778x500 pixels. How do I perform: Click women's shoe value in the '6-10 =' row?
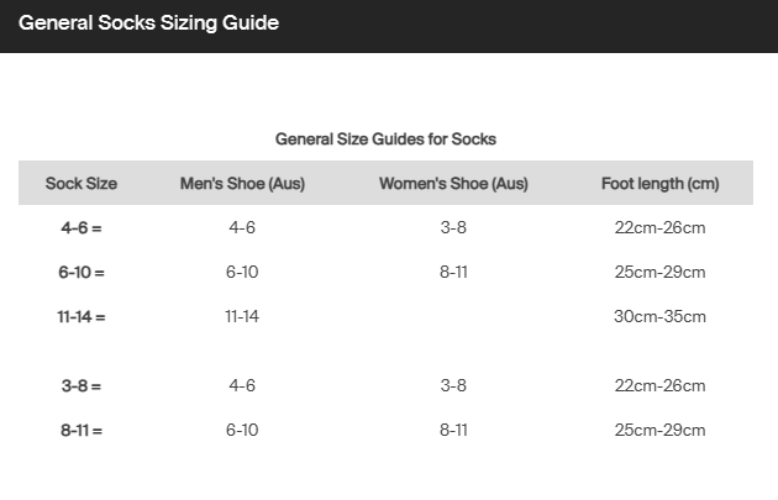(x=453, y=272)
